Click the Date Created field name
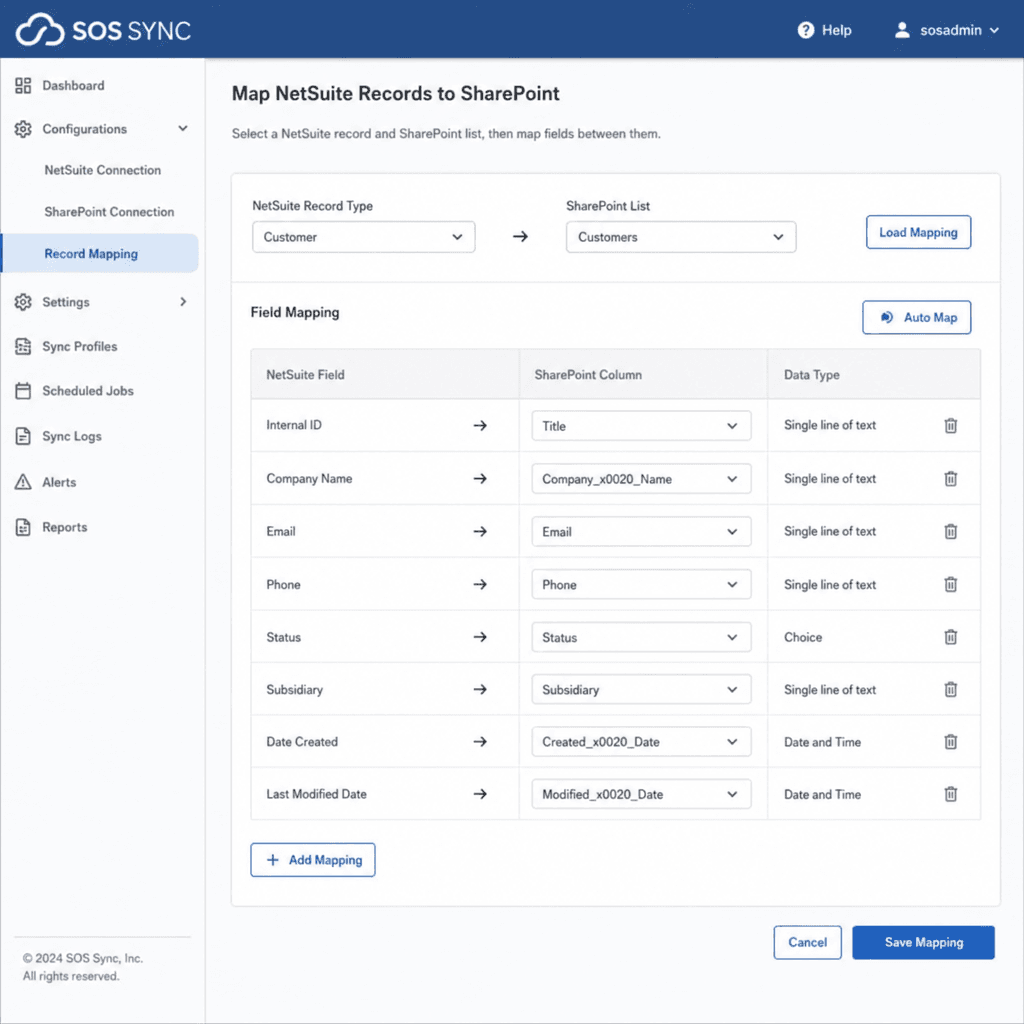The image size is (1024, 1024). pyautogui.click(x=302, y=742)
